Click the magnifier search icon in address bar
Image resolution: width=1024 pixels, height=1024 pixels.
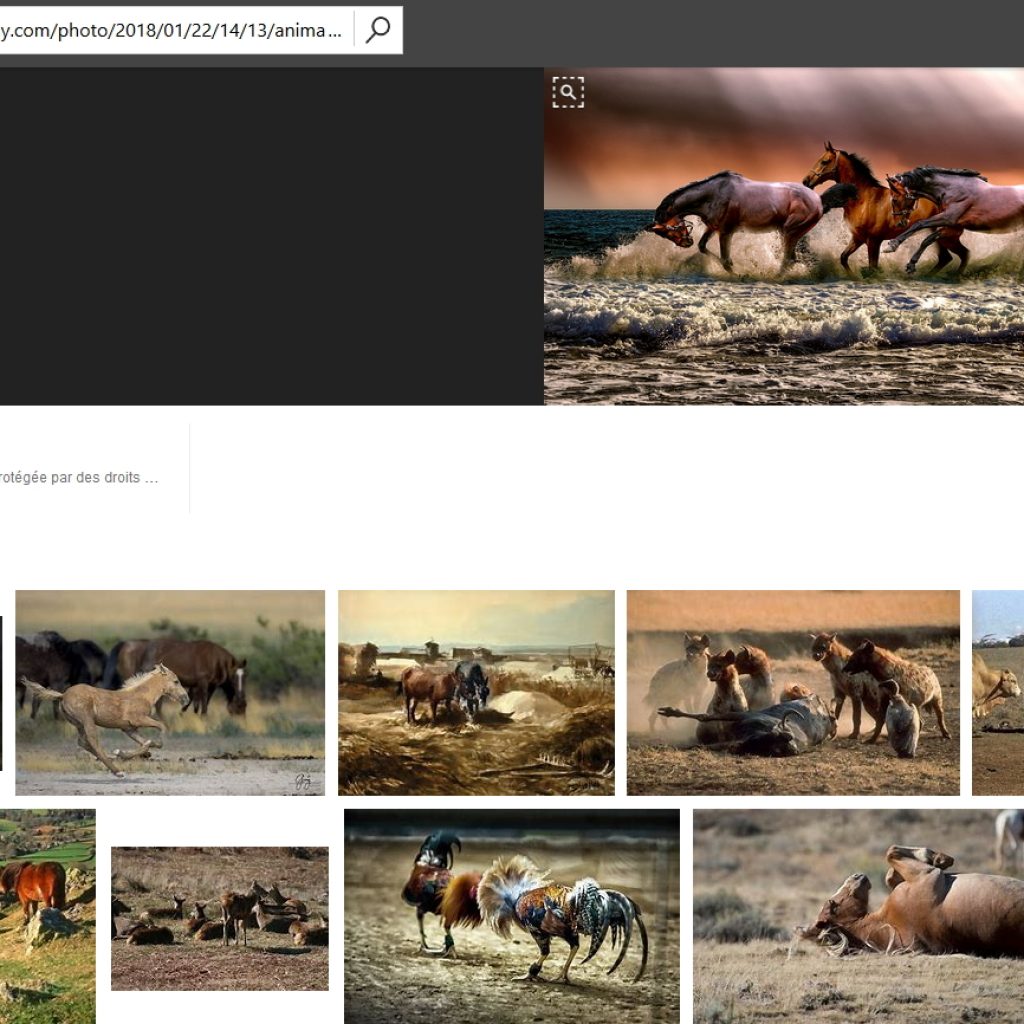(378, 30)
